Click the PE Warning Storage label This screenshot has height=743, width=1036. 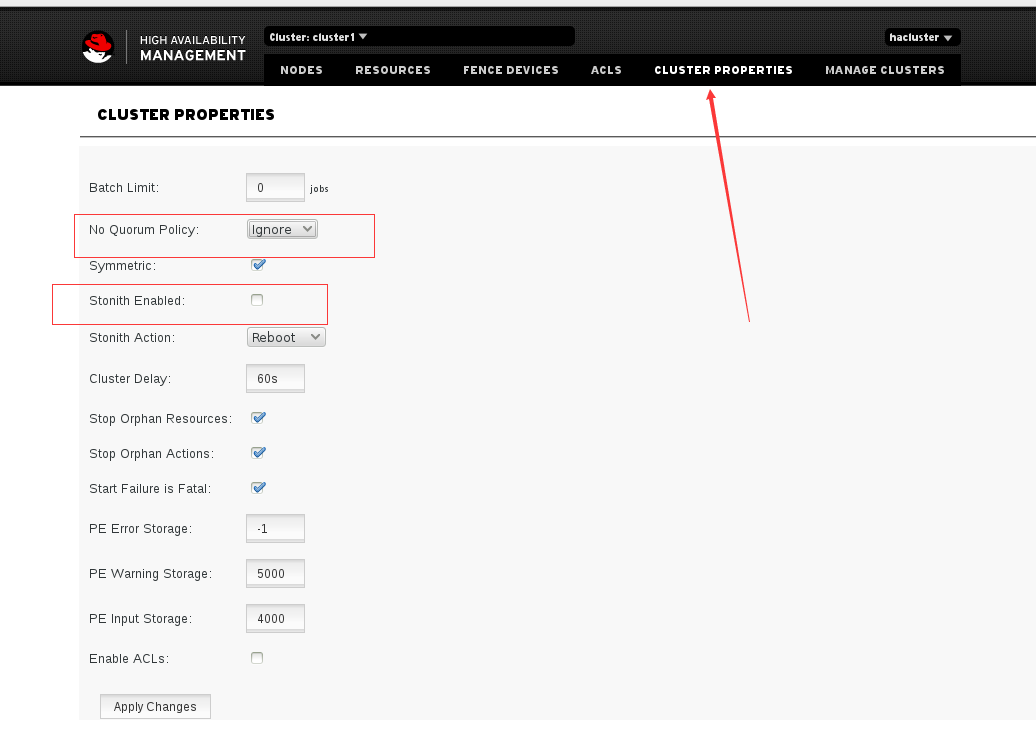coord(151,574)
